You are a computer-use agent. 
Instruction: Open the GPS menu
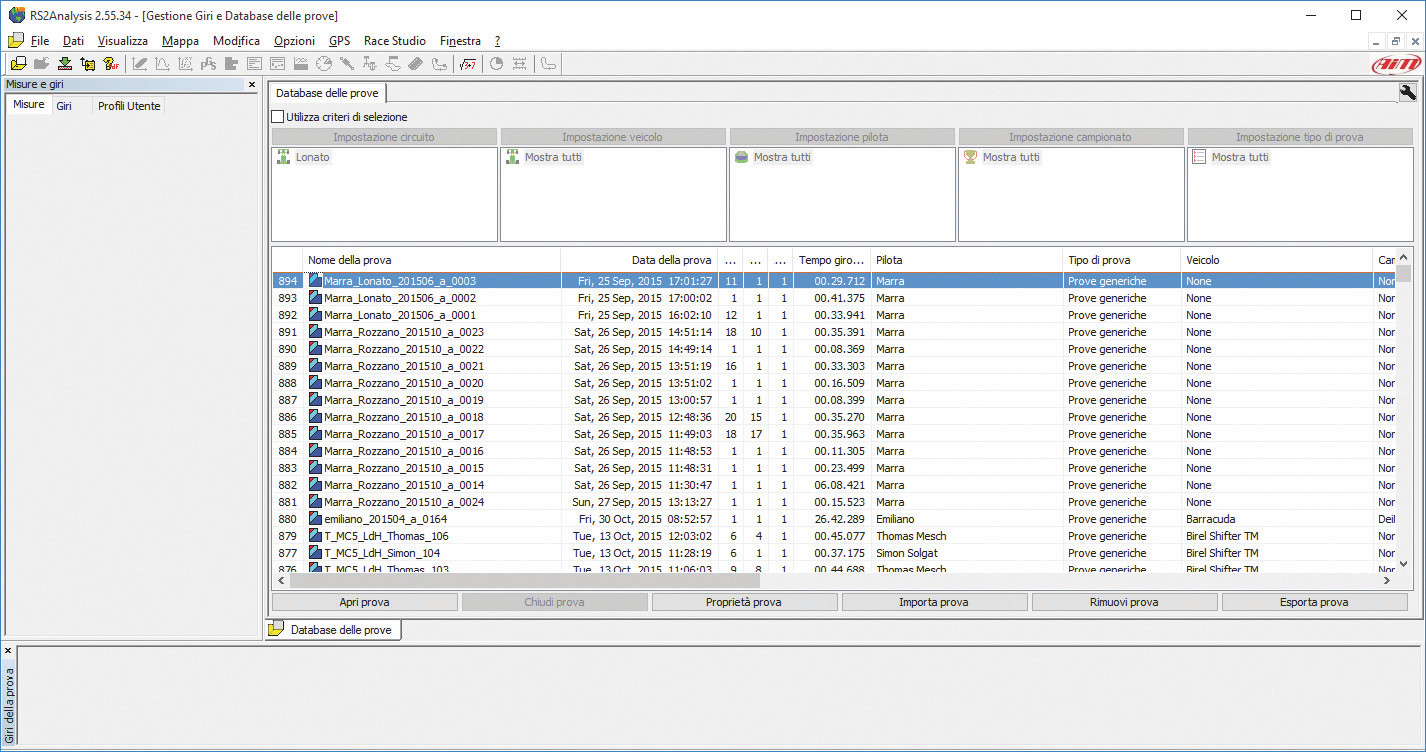pyautogui.click(x=340, y=41)
